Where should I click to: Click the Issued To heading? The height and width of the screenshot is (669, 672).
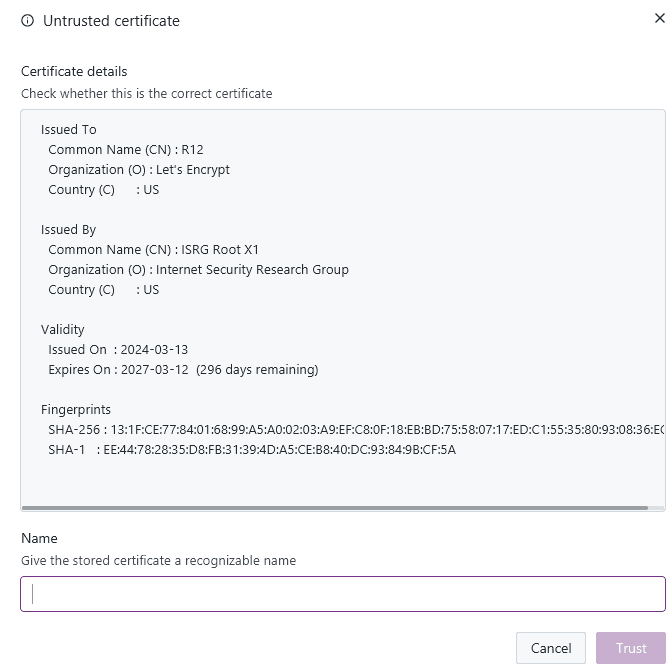tap(69, 129)
